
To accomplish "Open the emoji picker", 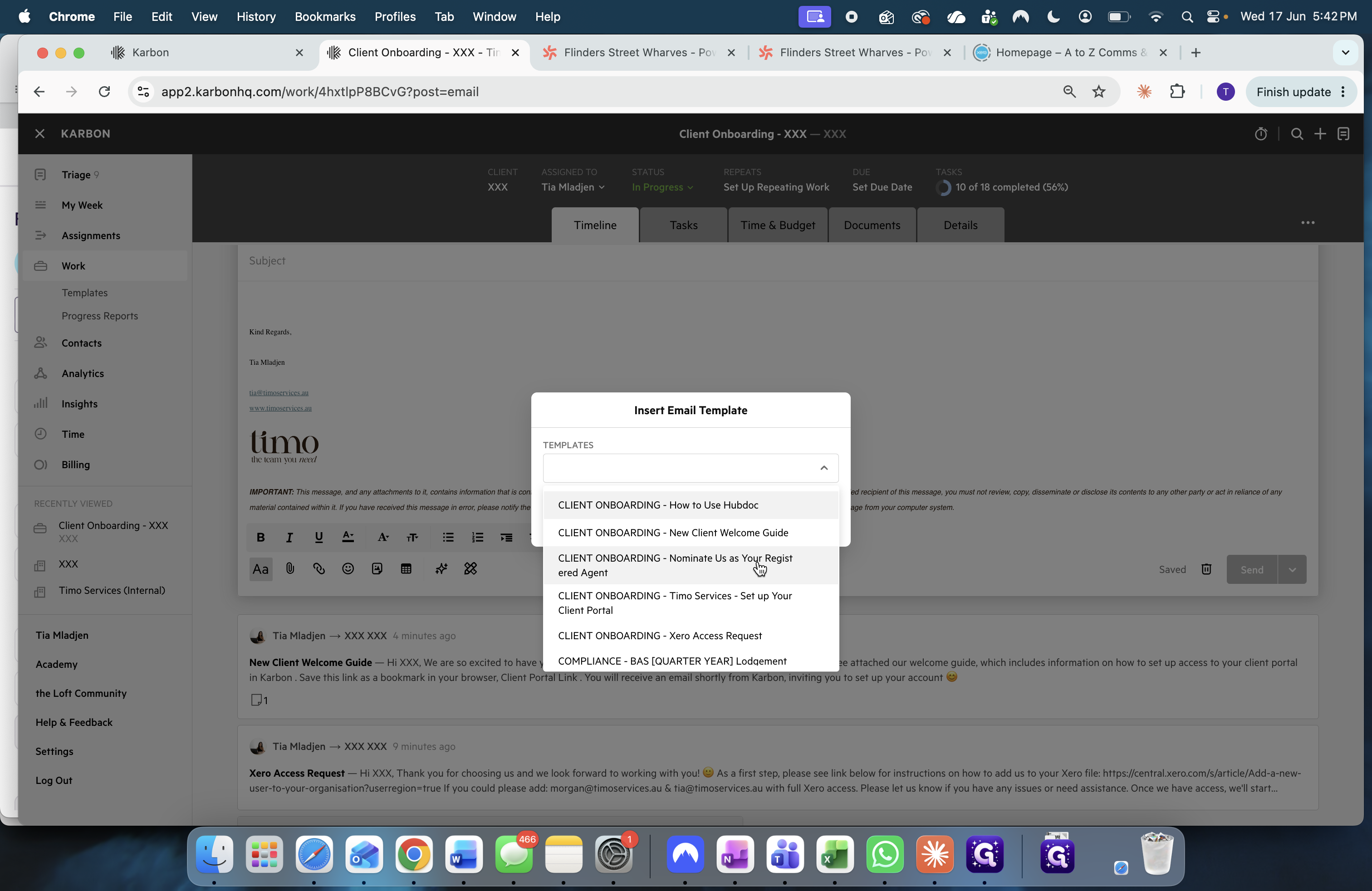I will tap(348, 569).
